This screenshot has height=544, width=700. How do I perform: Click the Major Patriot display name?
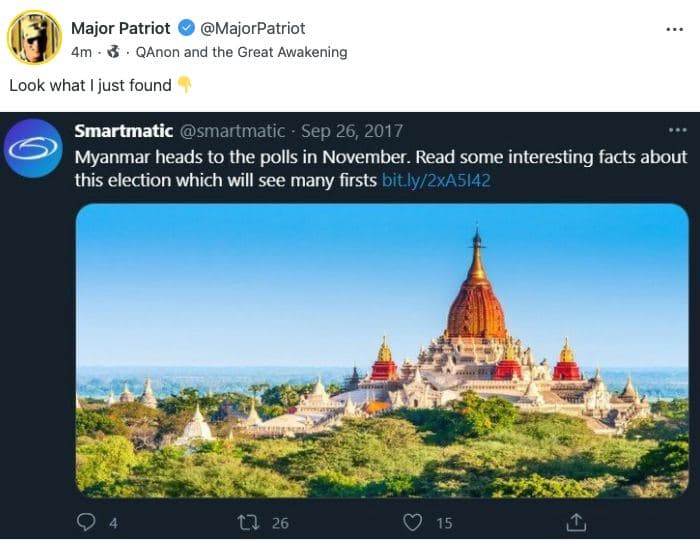[121, 28]
